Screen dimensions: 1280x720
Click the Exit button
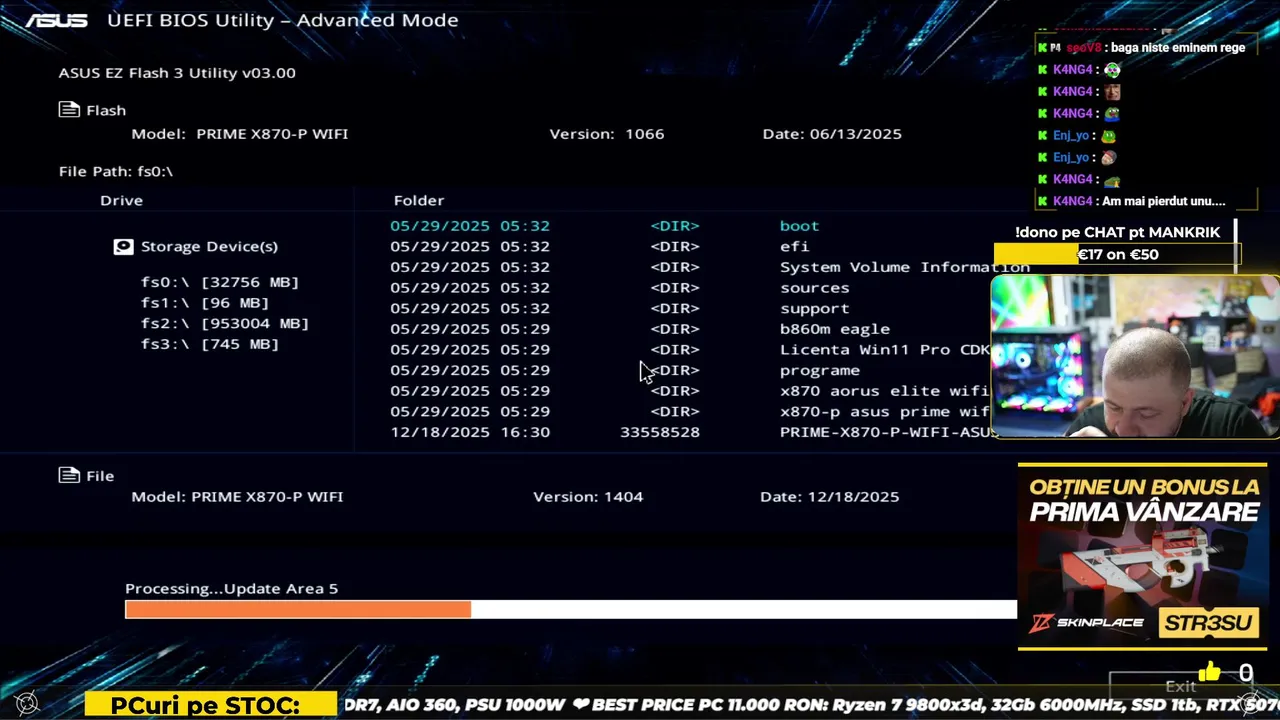(x=1181, y=686)
